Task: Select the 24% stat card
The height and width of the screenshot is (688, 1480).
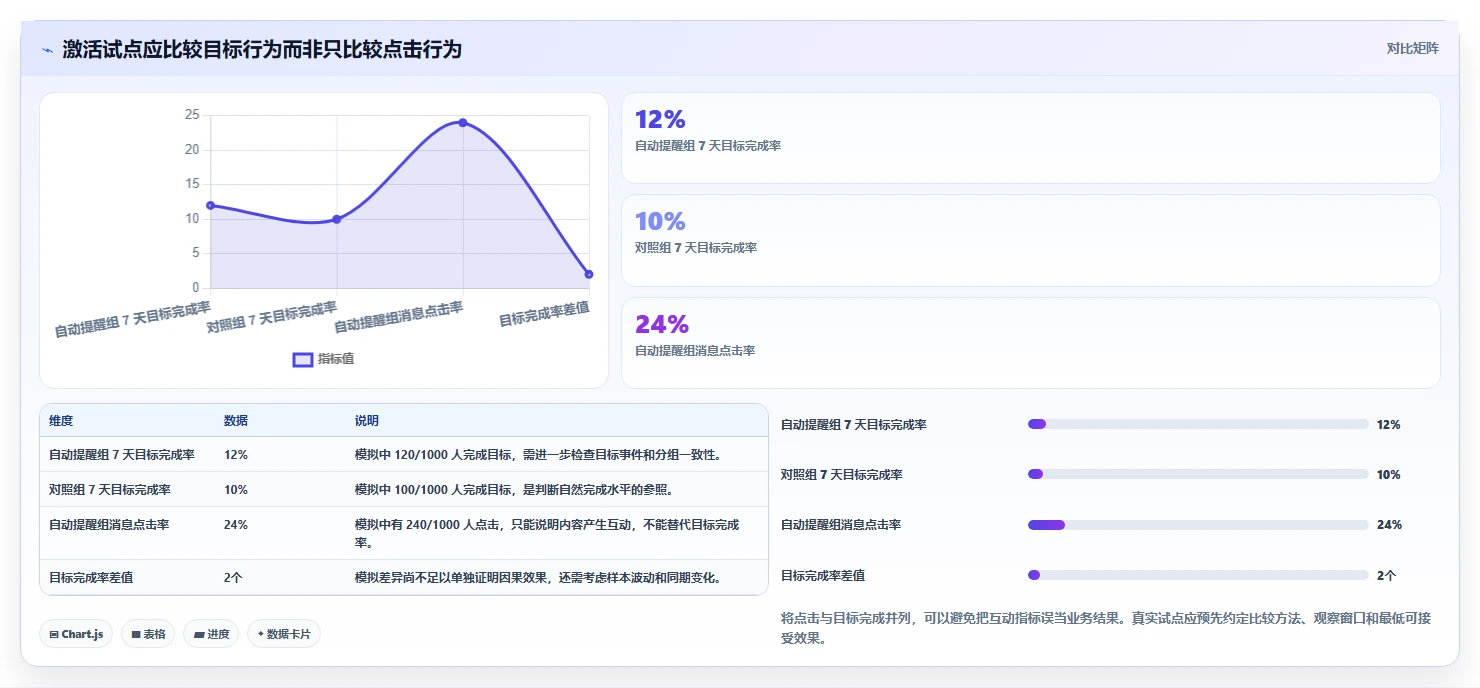Action: (x=1031, y=343)
